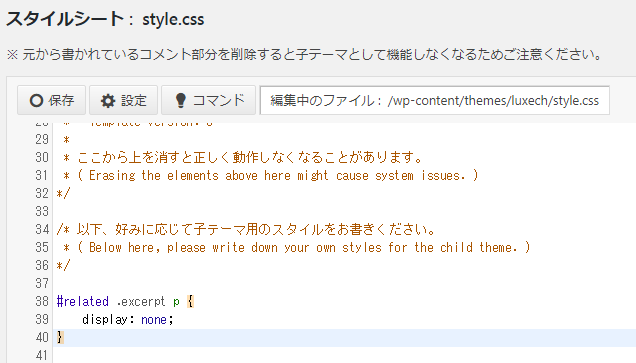Click the .excerpt class selector text

(141, 302)
